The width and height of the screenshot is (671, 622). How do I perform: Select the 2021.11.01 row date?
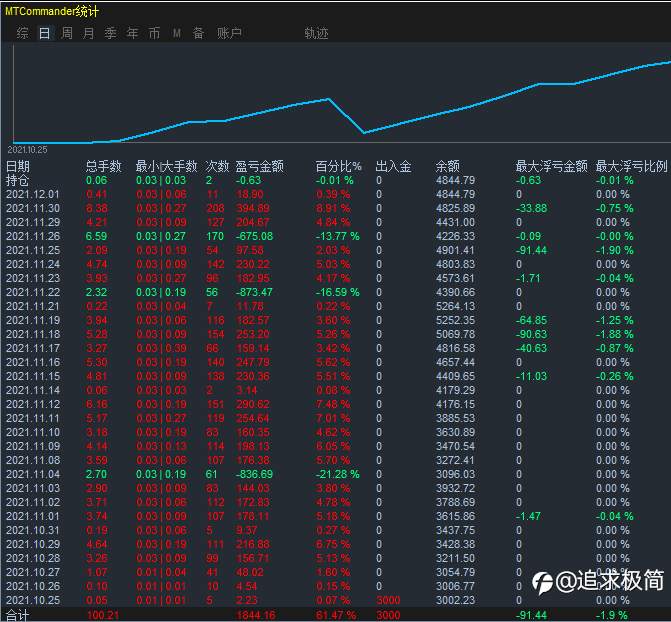pos(33,516)
